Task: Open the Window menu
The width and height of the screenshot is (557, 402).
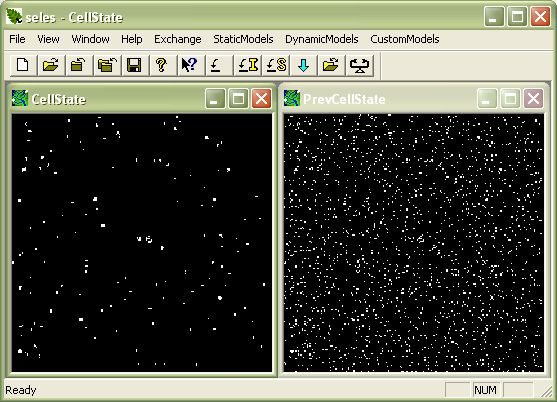Action: point(90,39)
